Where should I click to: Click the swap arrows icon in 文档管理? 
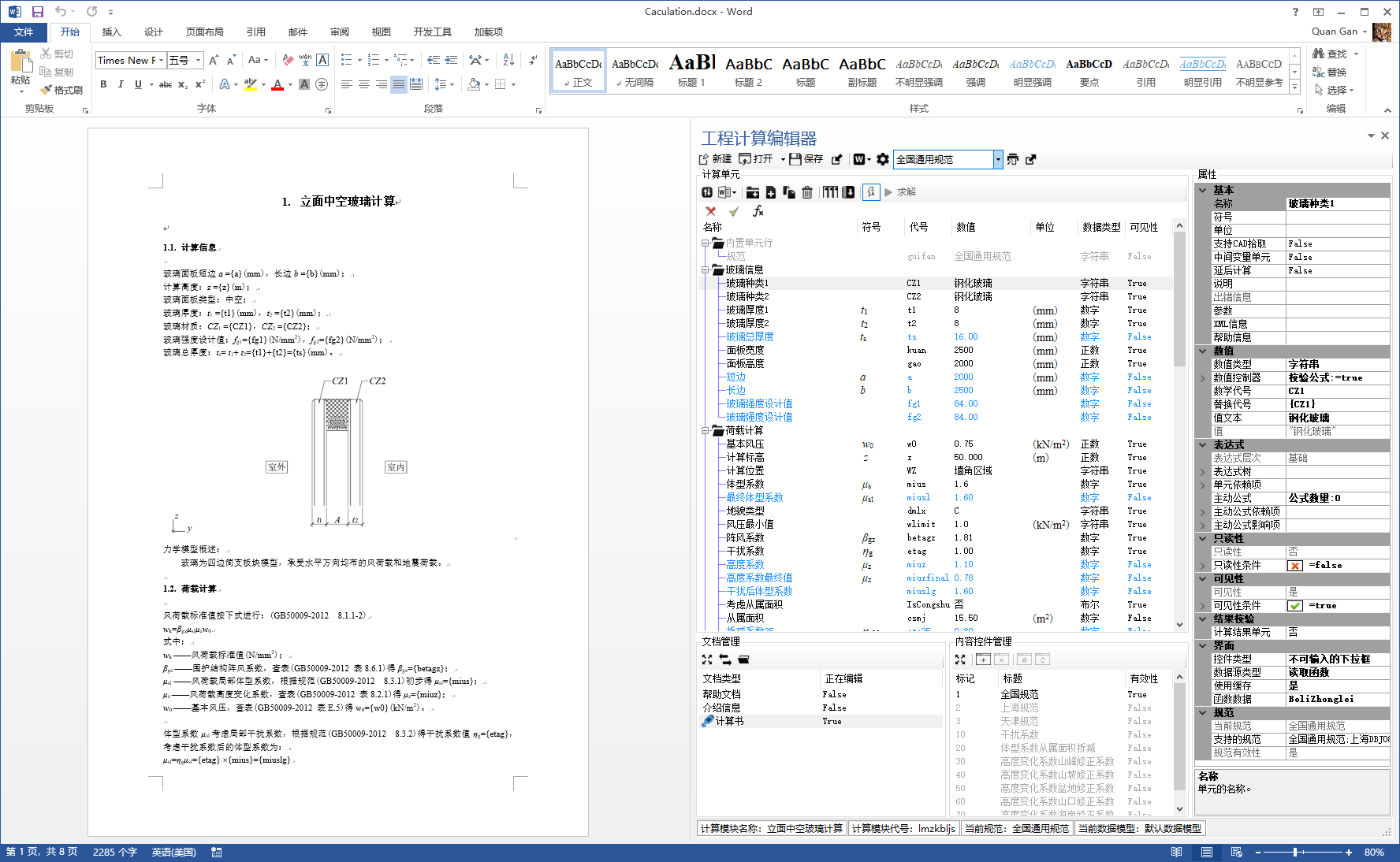(x=725, y=660)
